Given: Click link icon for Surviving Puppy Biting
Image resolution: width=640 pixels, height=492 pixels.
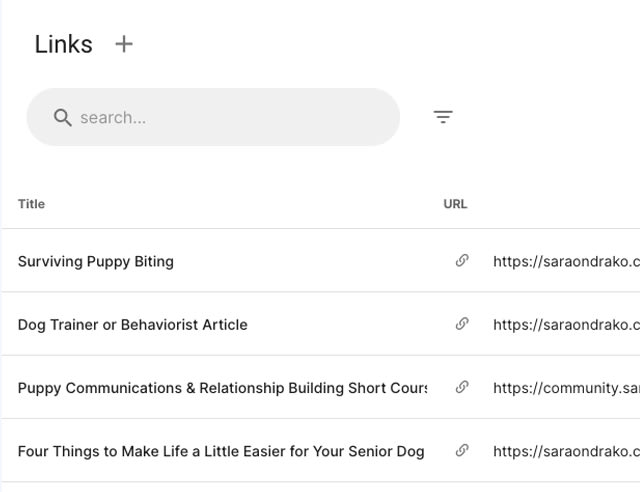Looking at the screenshot, I should [x=462, y=260].
